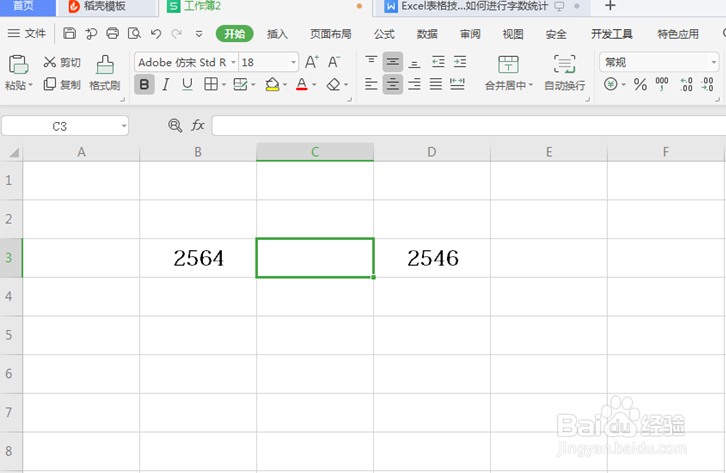Toggle Underline formatting
Image resolution: width=726 pixels, height=473 pixels.
(187, 84)
